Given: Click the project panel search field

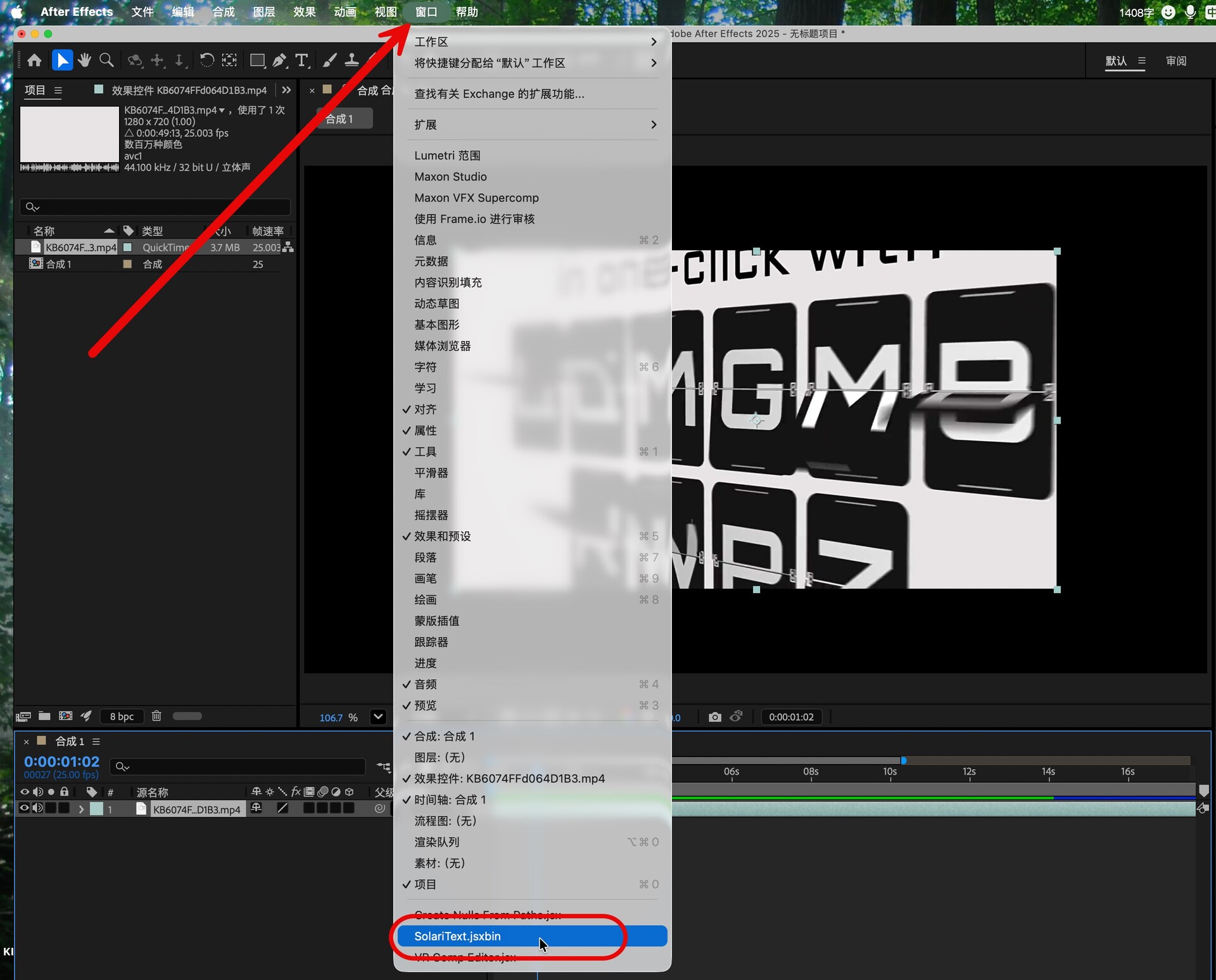Looking at the screenshot, I should tap(155, 207).
